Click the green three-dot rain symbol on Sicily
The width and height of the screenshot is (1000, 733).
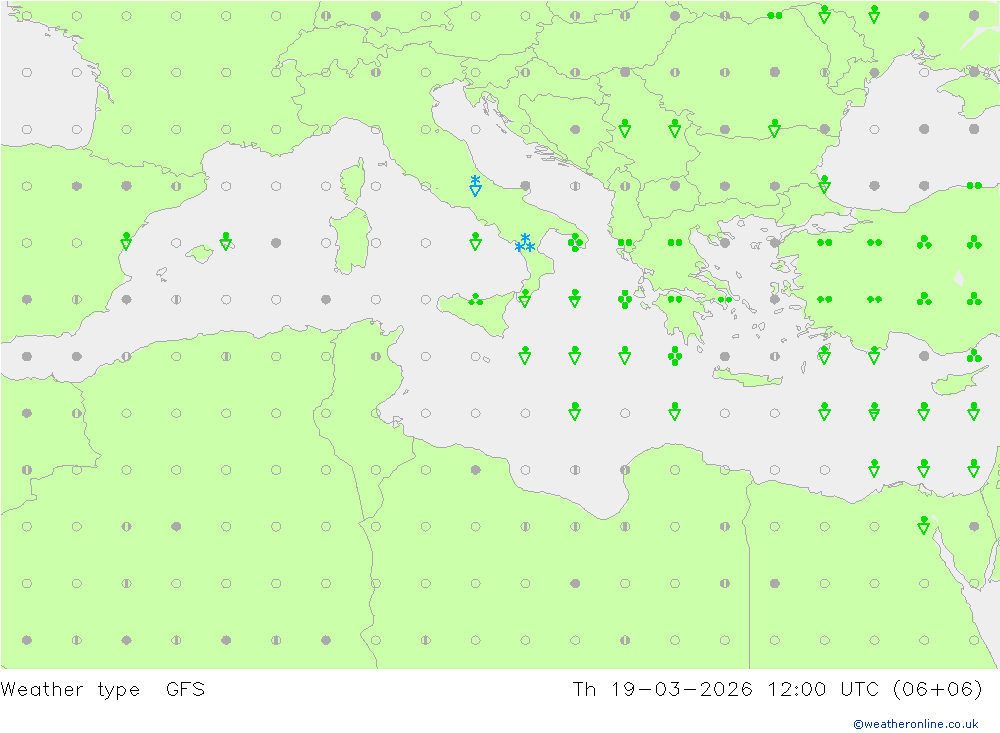pyautogui.click(x=476, y=299)
